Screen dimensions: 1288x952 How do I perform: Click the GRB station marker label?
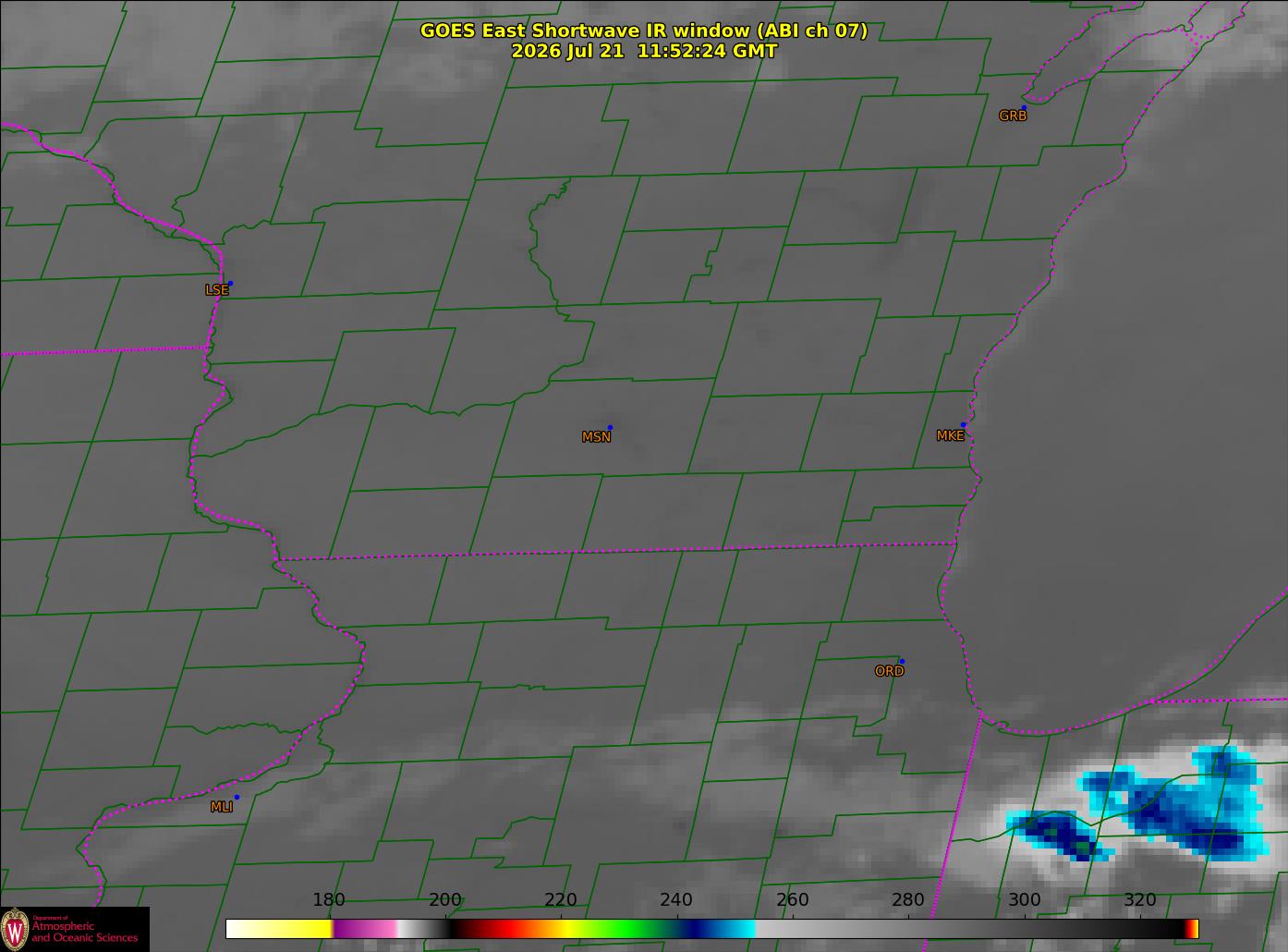tap(1013, 116)
